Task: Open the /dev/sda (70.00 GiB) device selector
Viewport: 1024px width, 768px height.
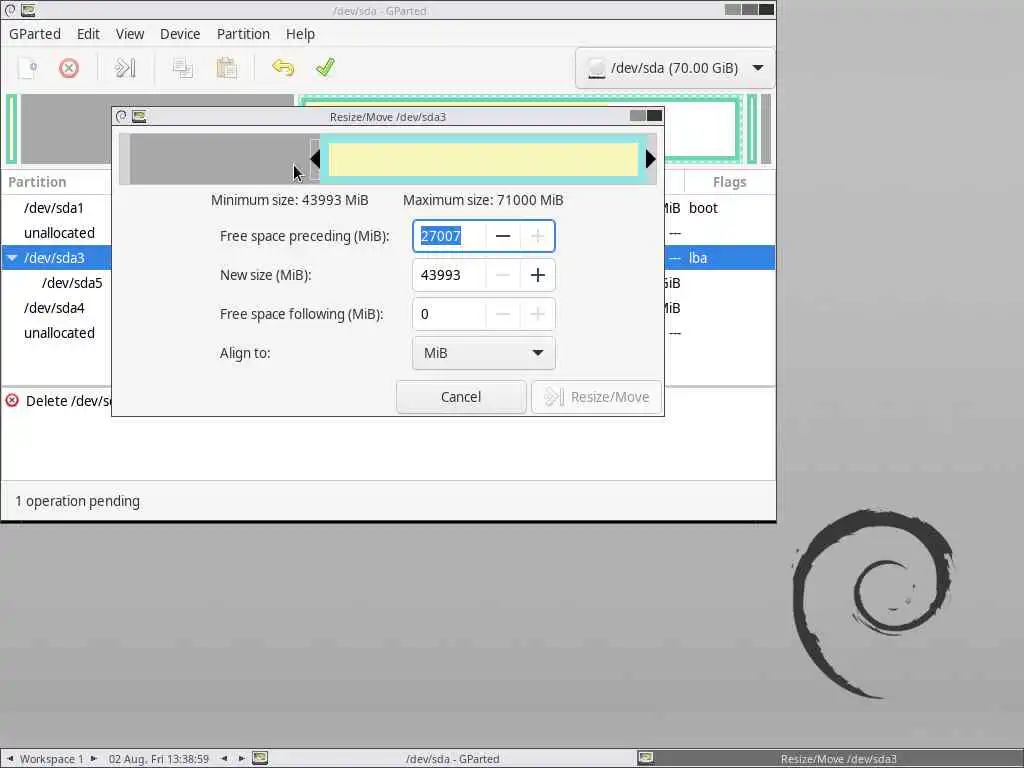Action: coord(675,68)
